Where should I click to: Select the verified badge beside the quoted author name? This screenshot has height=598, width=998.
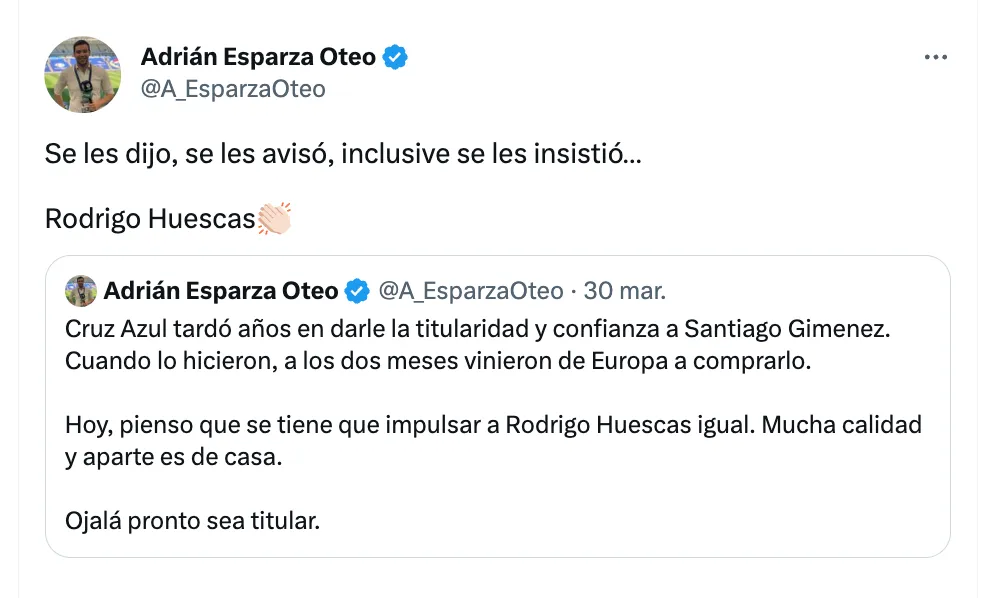[355, 290]
